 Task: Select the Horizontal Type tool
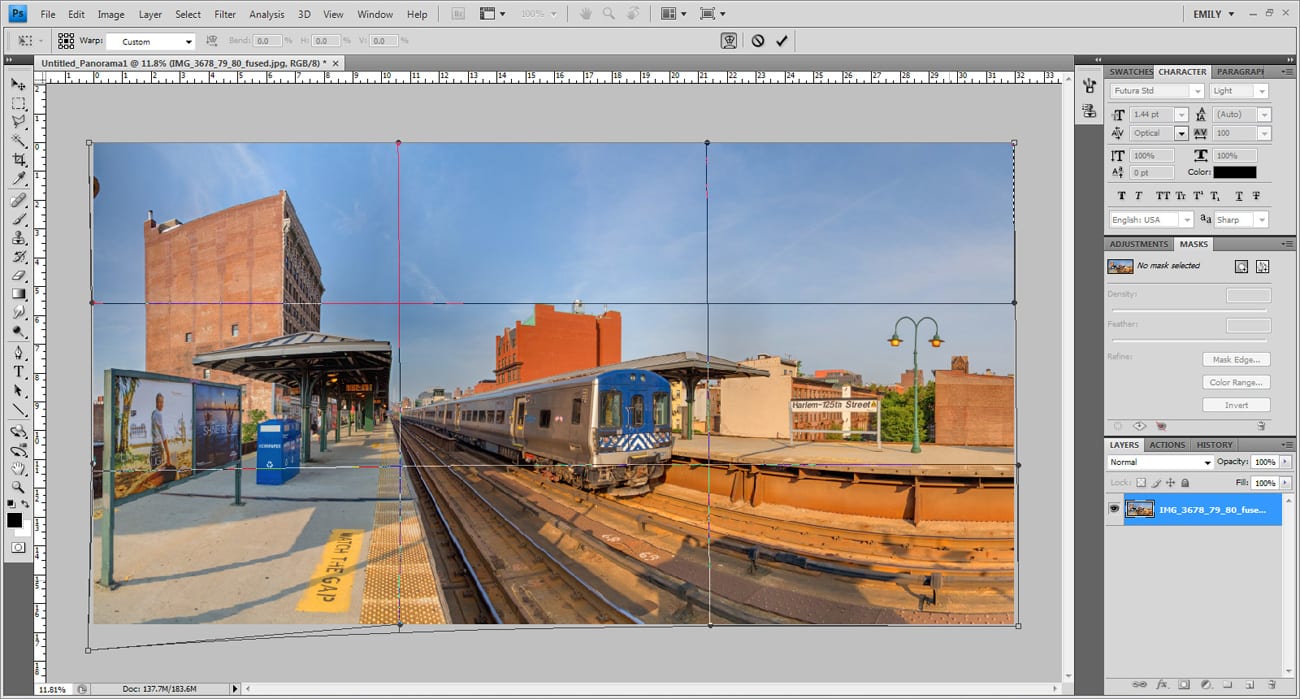click(x=18, y=371)
